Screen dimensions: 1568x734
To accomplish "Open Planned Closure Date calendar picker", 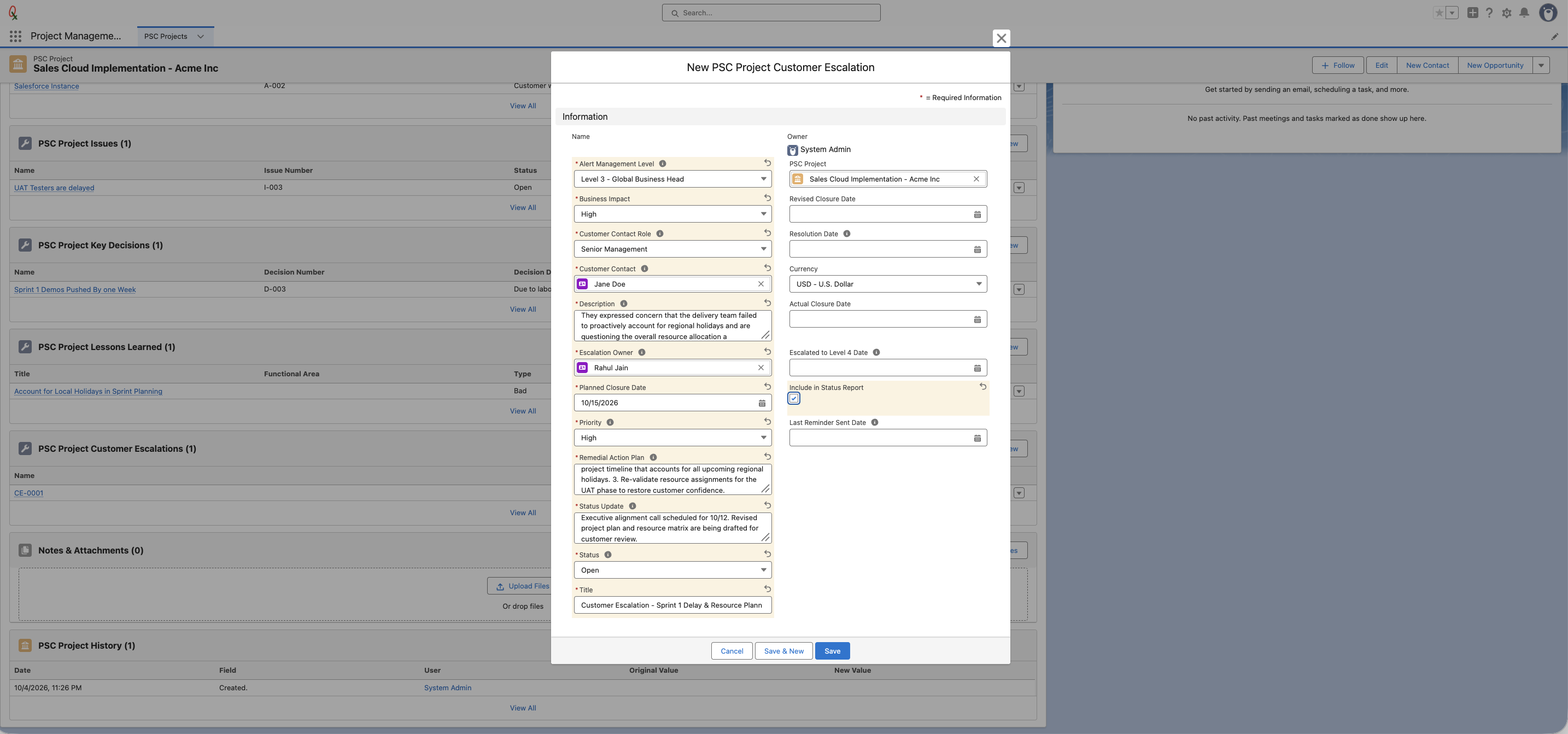I will coord(762,403).
